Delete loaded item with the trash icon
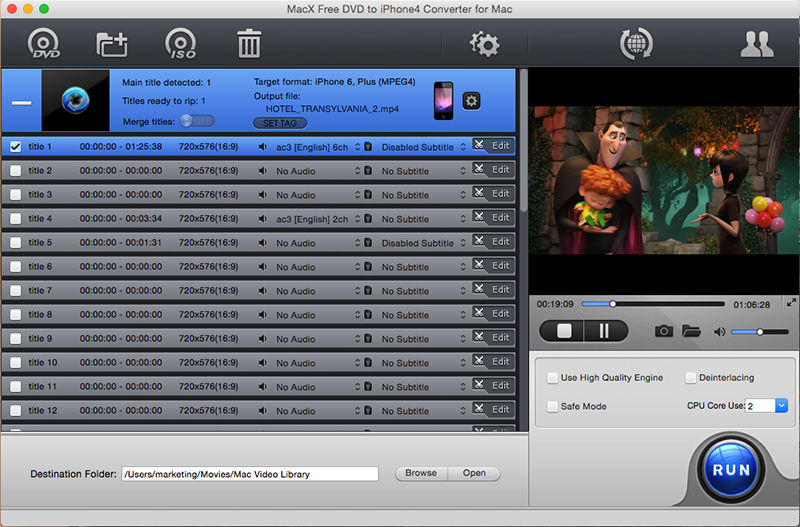The image size is (800, 527). (x=249, y=43)
